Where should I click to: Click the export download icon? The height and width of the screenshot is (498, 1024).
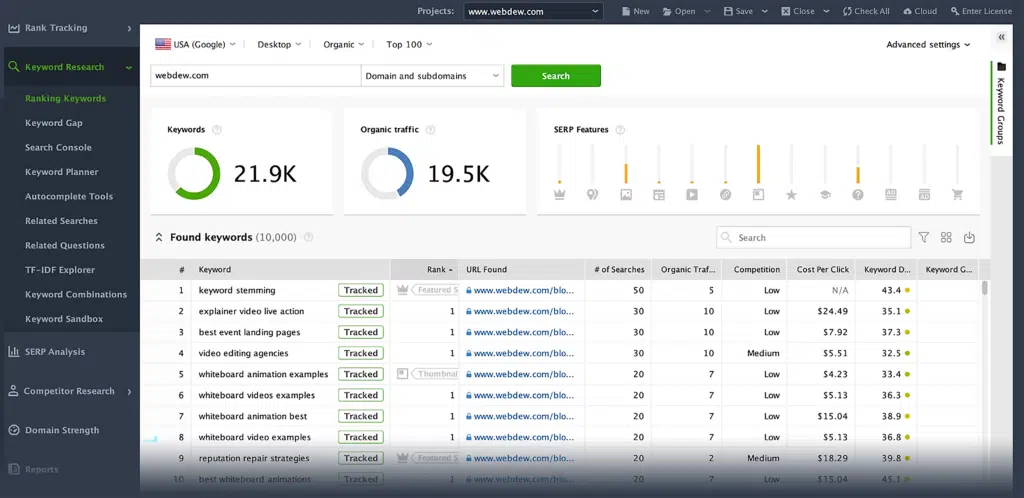pos(969,238)
